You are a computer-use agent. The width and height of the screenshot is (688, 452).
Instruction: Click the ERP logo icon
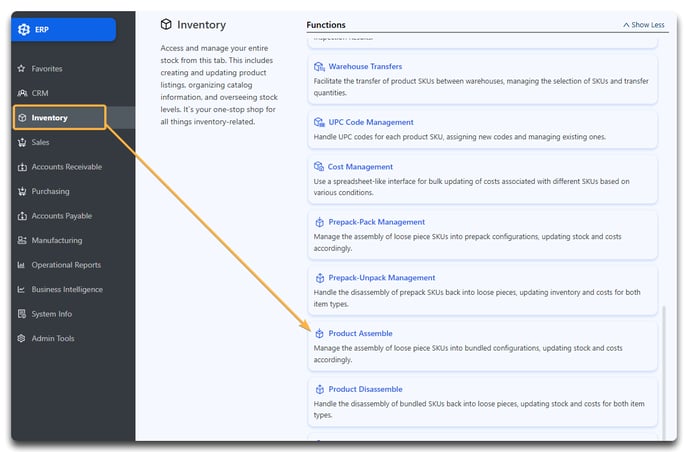[x=24, y=29]
